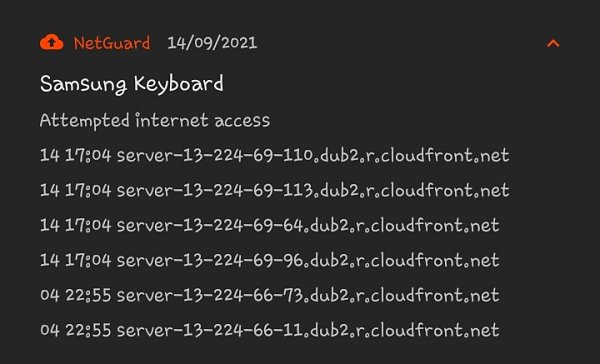Screen dimensions: 600x364
Task: Tap the 17:04 timestamp before the 69-113 entry
Action: tap(88, 190)
